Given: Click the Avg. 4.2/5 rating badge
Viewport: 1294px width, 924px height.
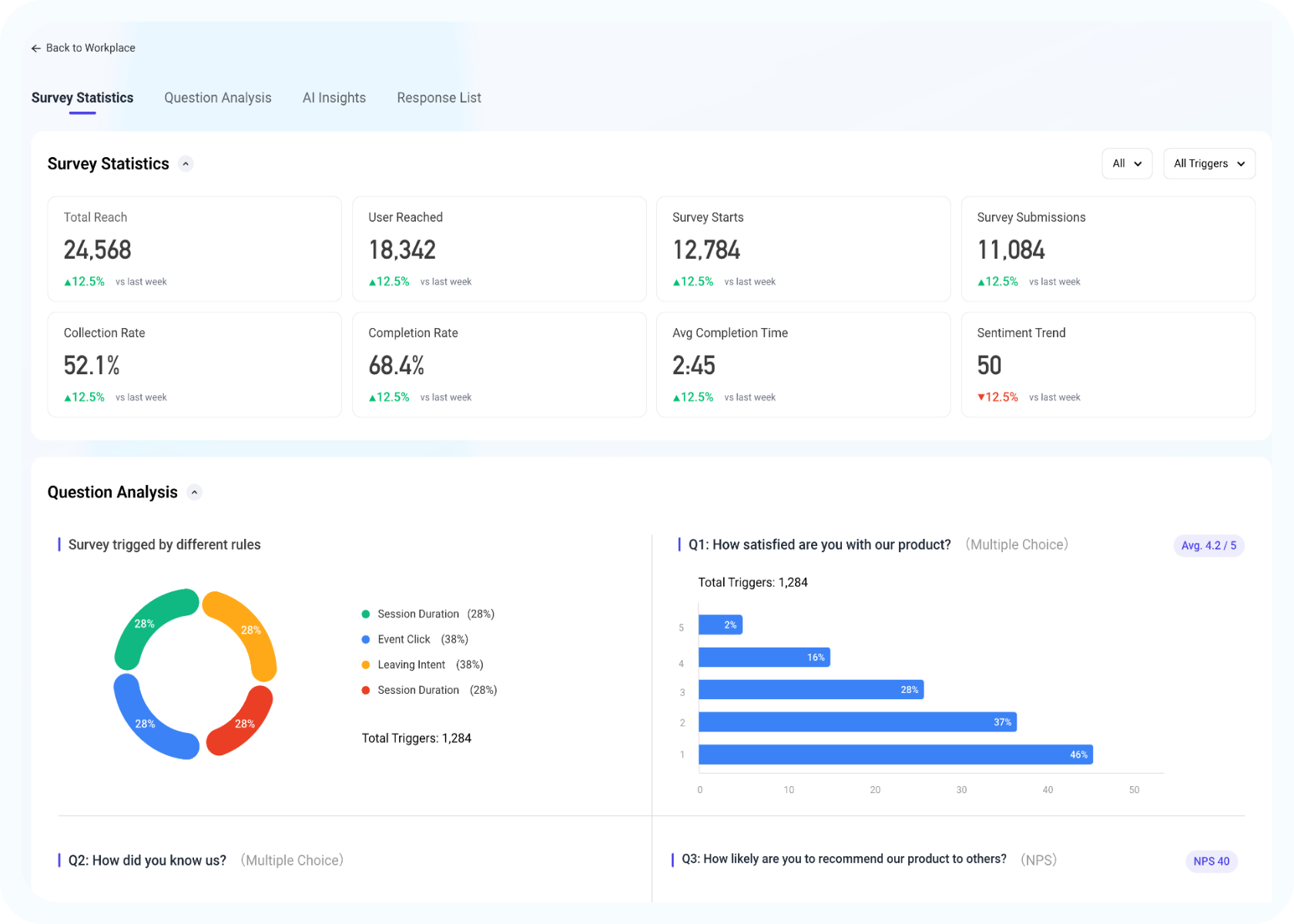Looking at the screenshot, I should (1209, 545).
